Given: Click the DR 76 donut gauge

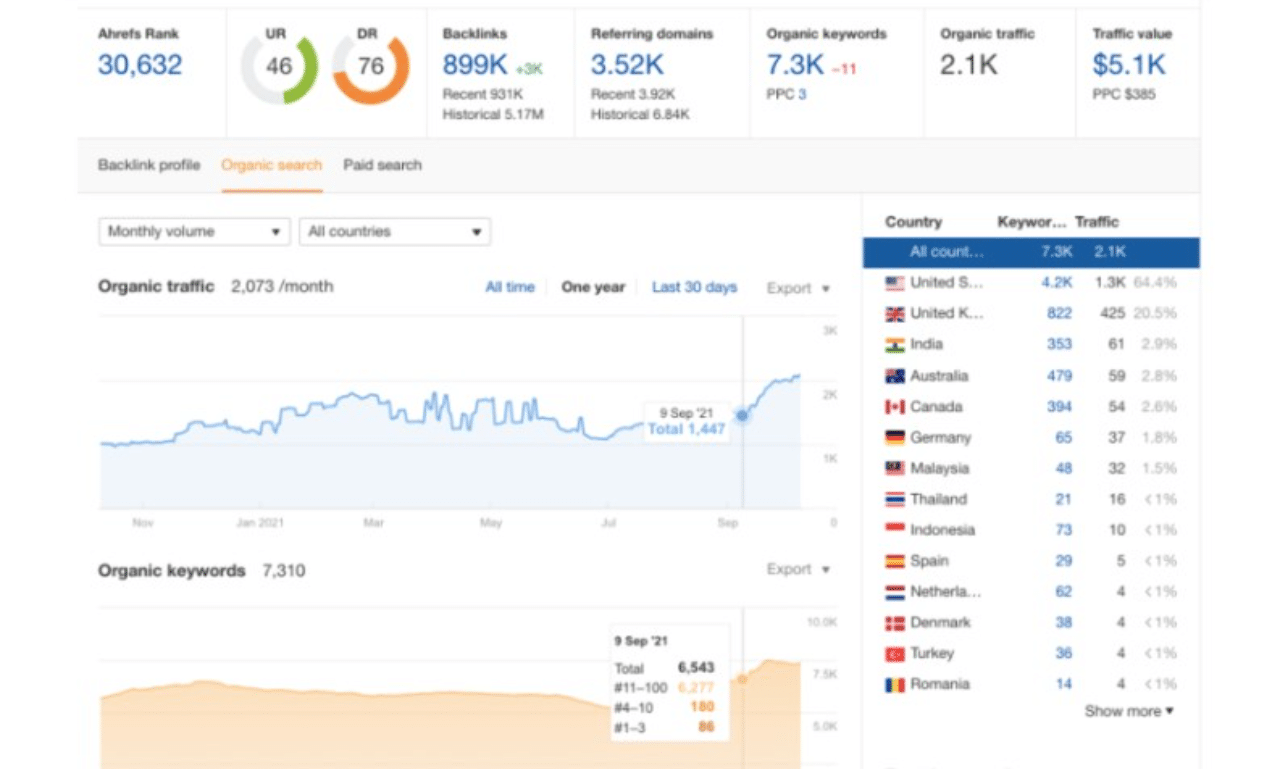Looking at the screenshot, I should point(370,68).
